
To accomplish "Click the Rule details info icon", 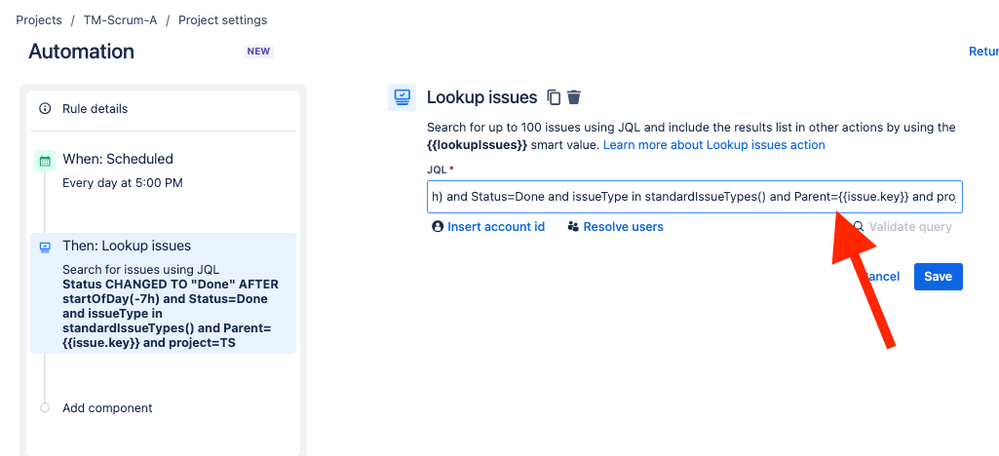I will pyautogui.click(x=45, y=109).
